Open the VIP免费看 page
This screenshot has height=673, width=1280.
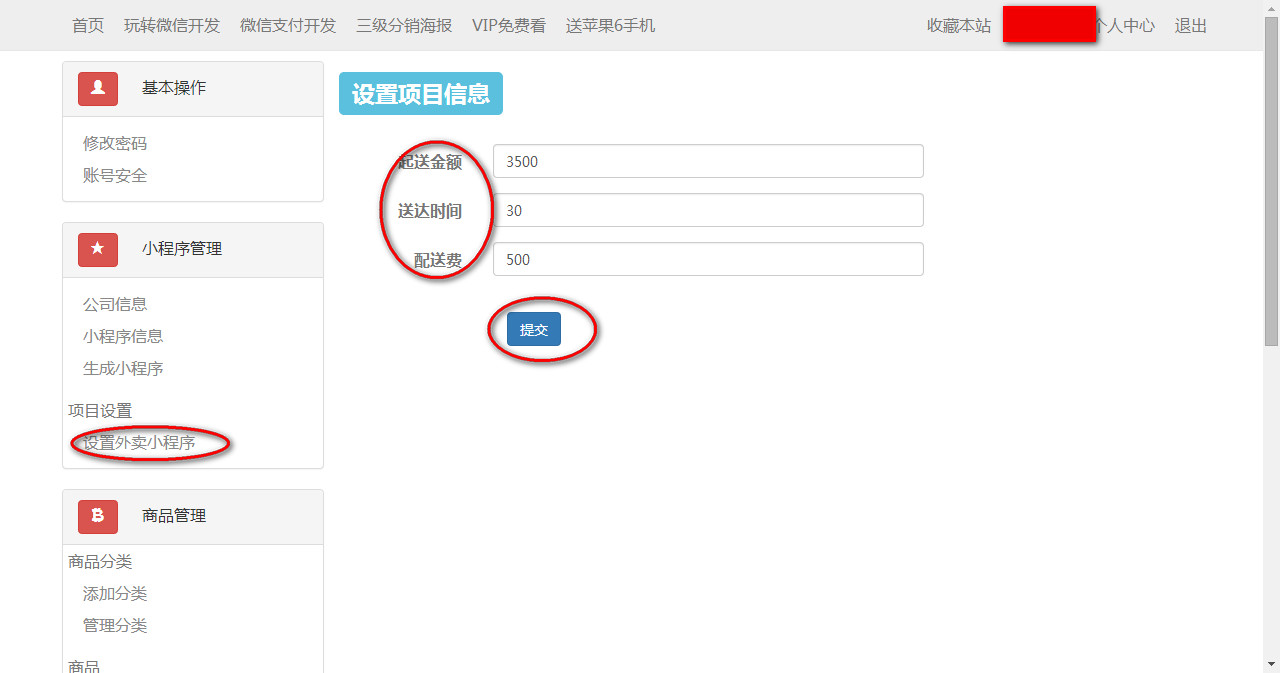(509, 26)
